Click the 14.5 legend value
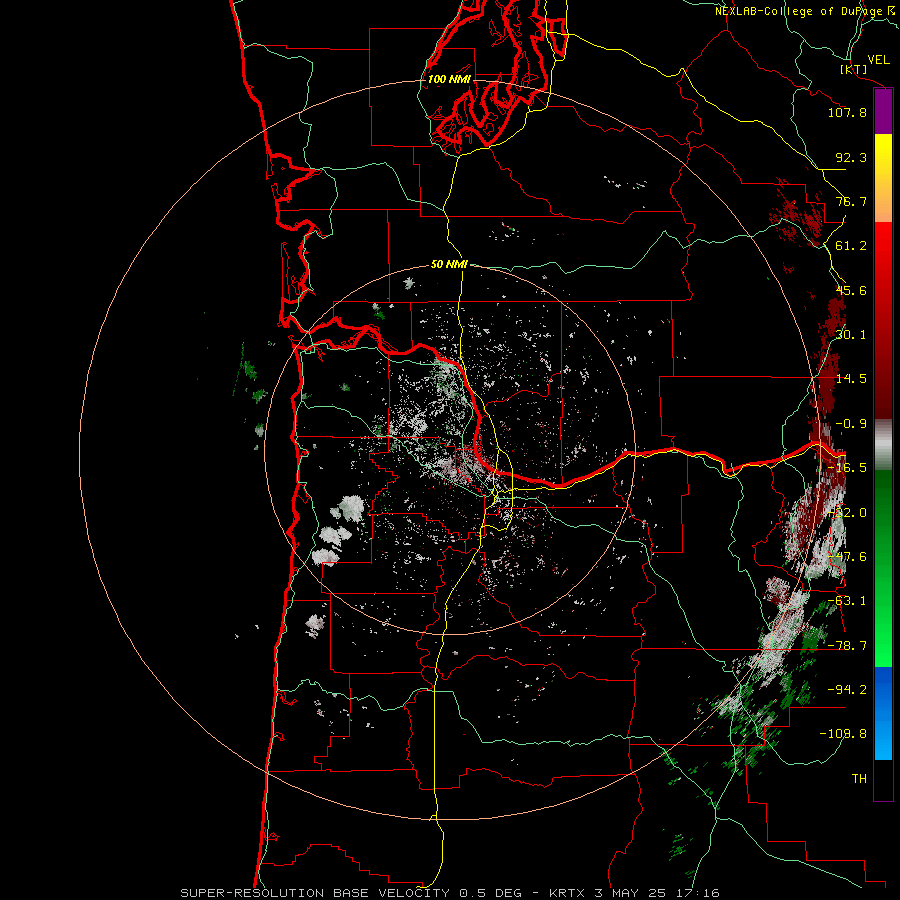The image size is (900, 900). (851, 379)
